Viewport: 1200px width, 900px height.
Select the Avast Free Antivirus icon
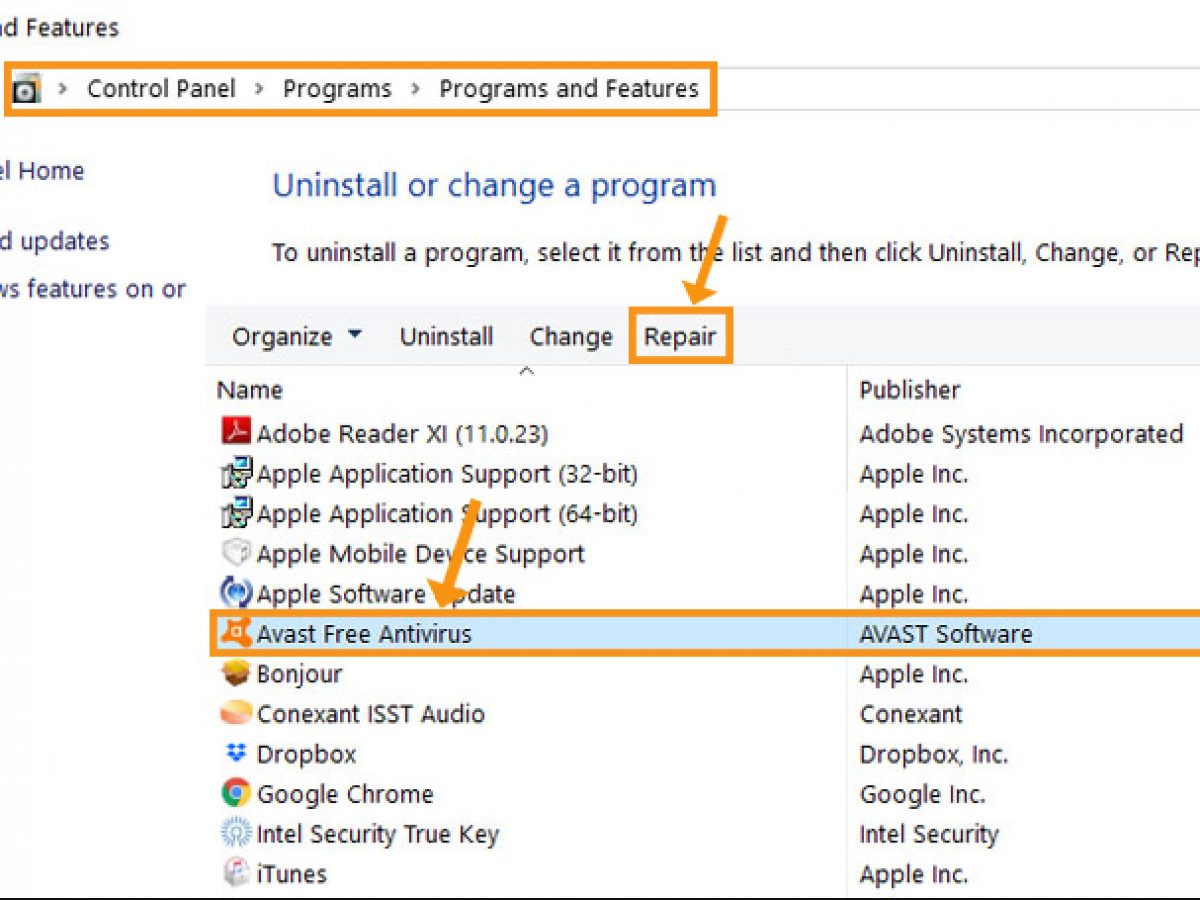coord(235,633)
